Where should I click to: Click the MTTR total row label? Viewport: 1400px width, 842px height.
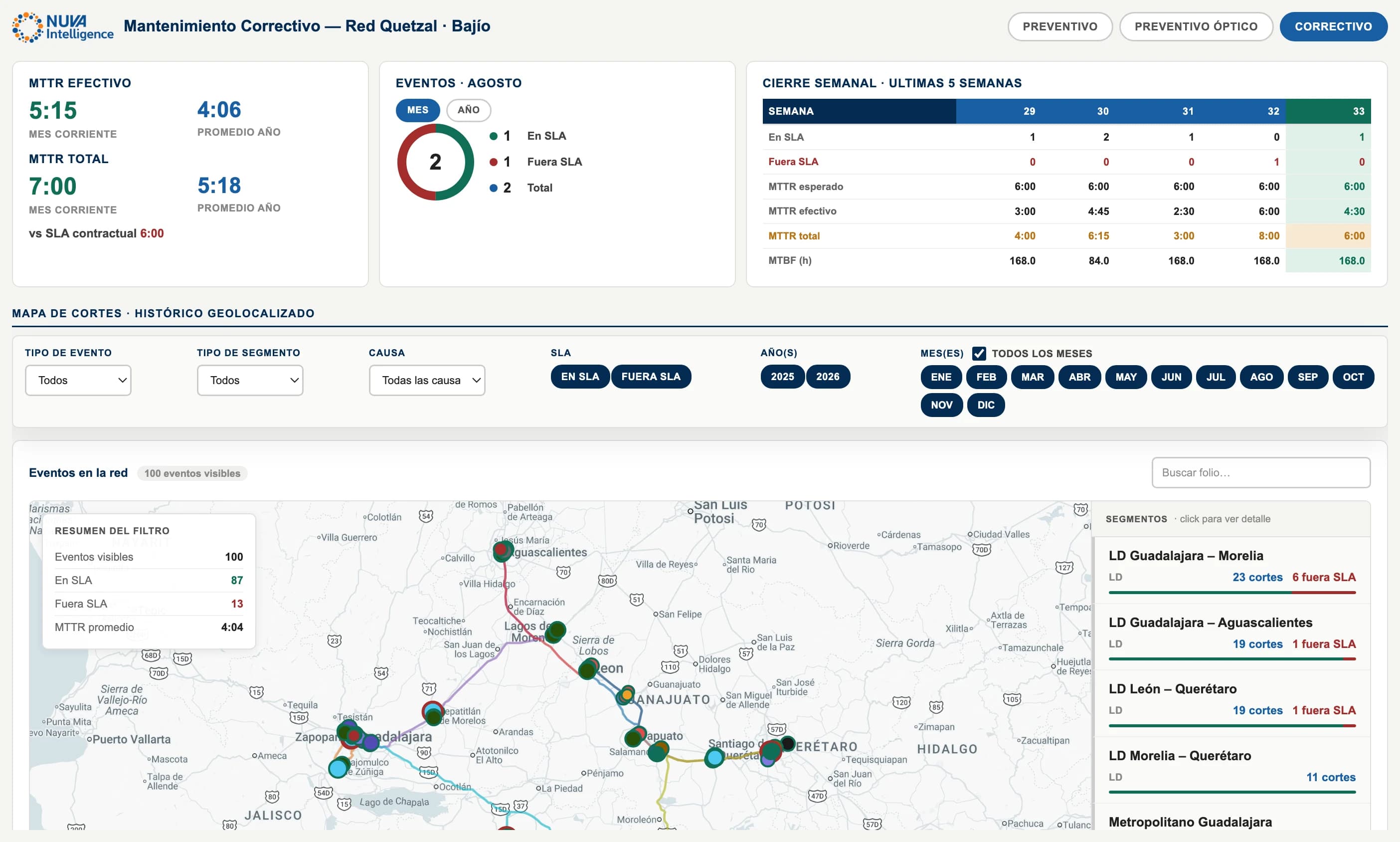click(x=794, y=236)
